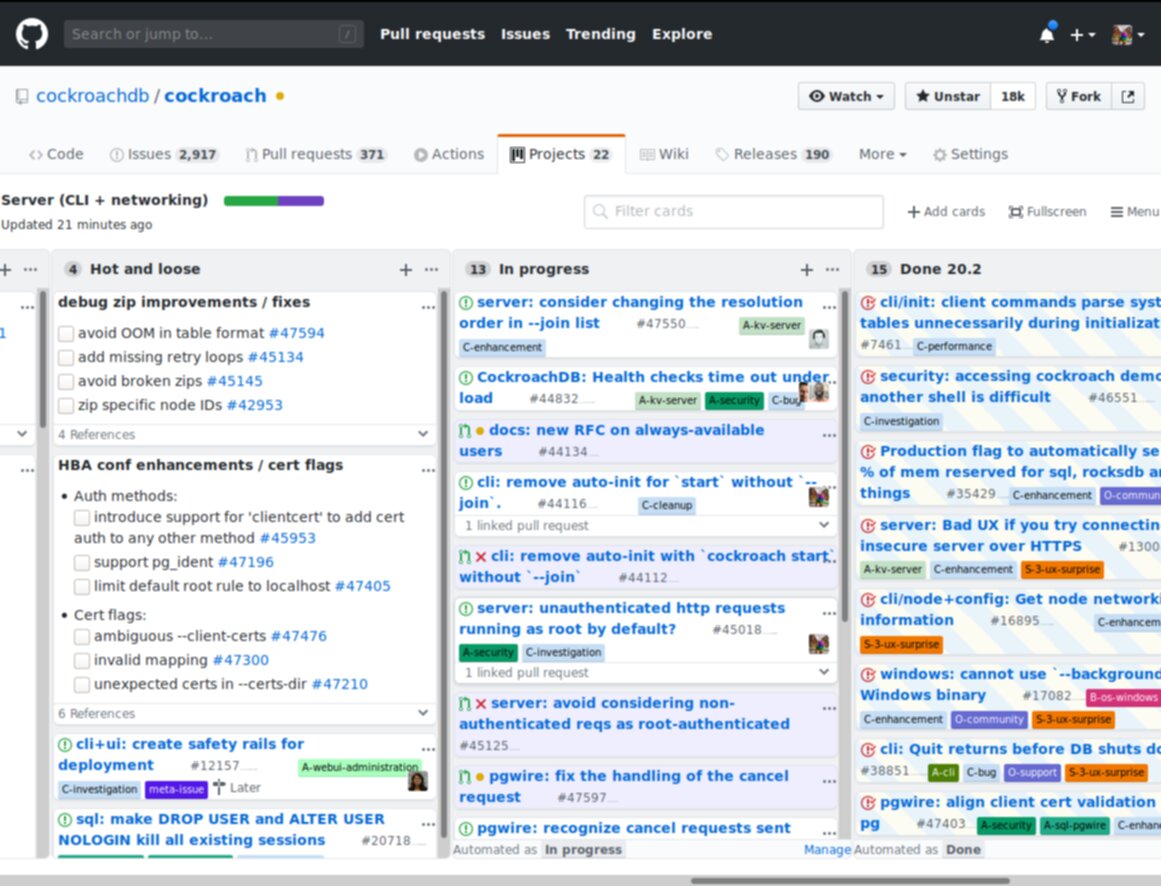Open options for pgwire recognize cancel requests card
1161x886 pixels.
pyautogui.click(x=829, y=832)
